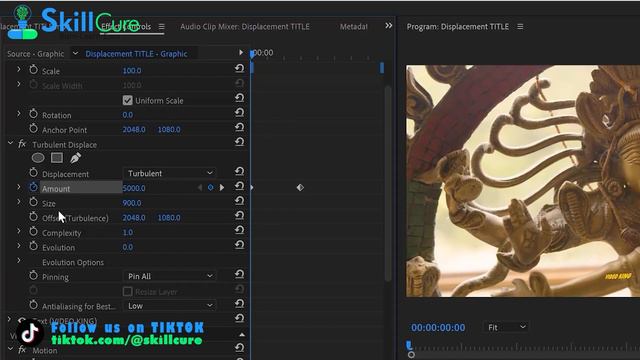Screen dimensions: 640x360
Task: Click the Amount value 5000.0
Action: coord(134,188)
